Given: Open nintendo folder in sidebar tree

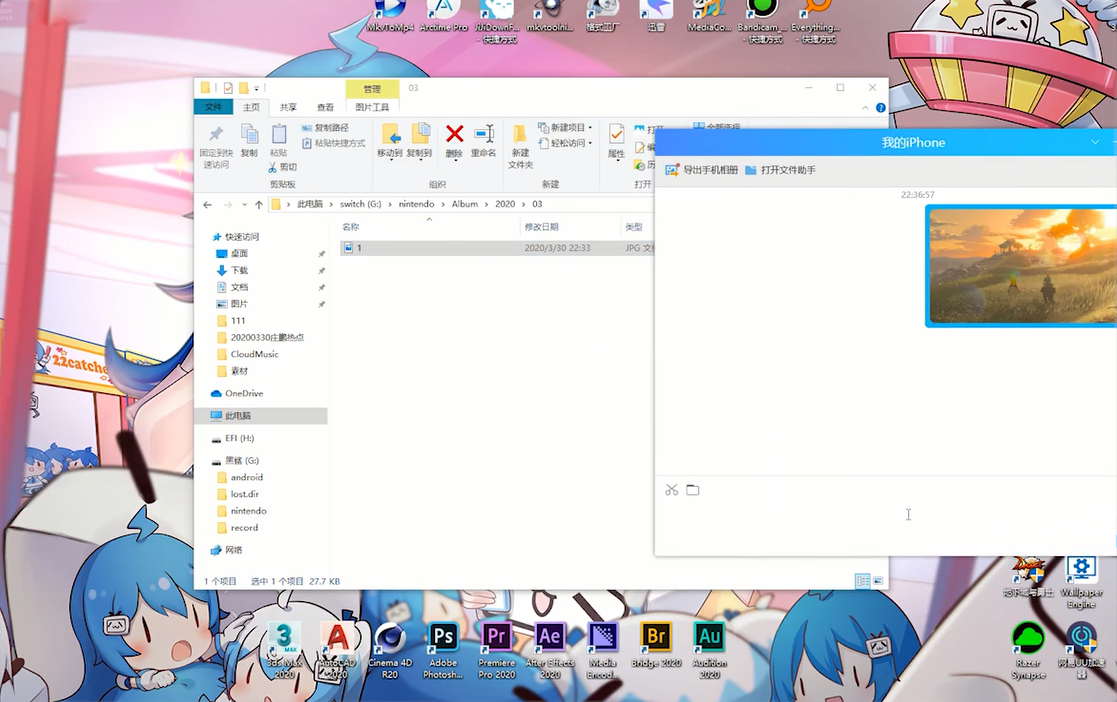Looking at the screenshot, I should coord(241,511).
